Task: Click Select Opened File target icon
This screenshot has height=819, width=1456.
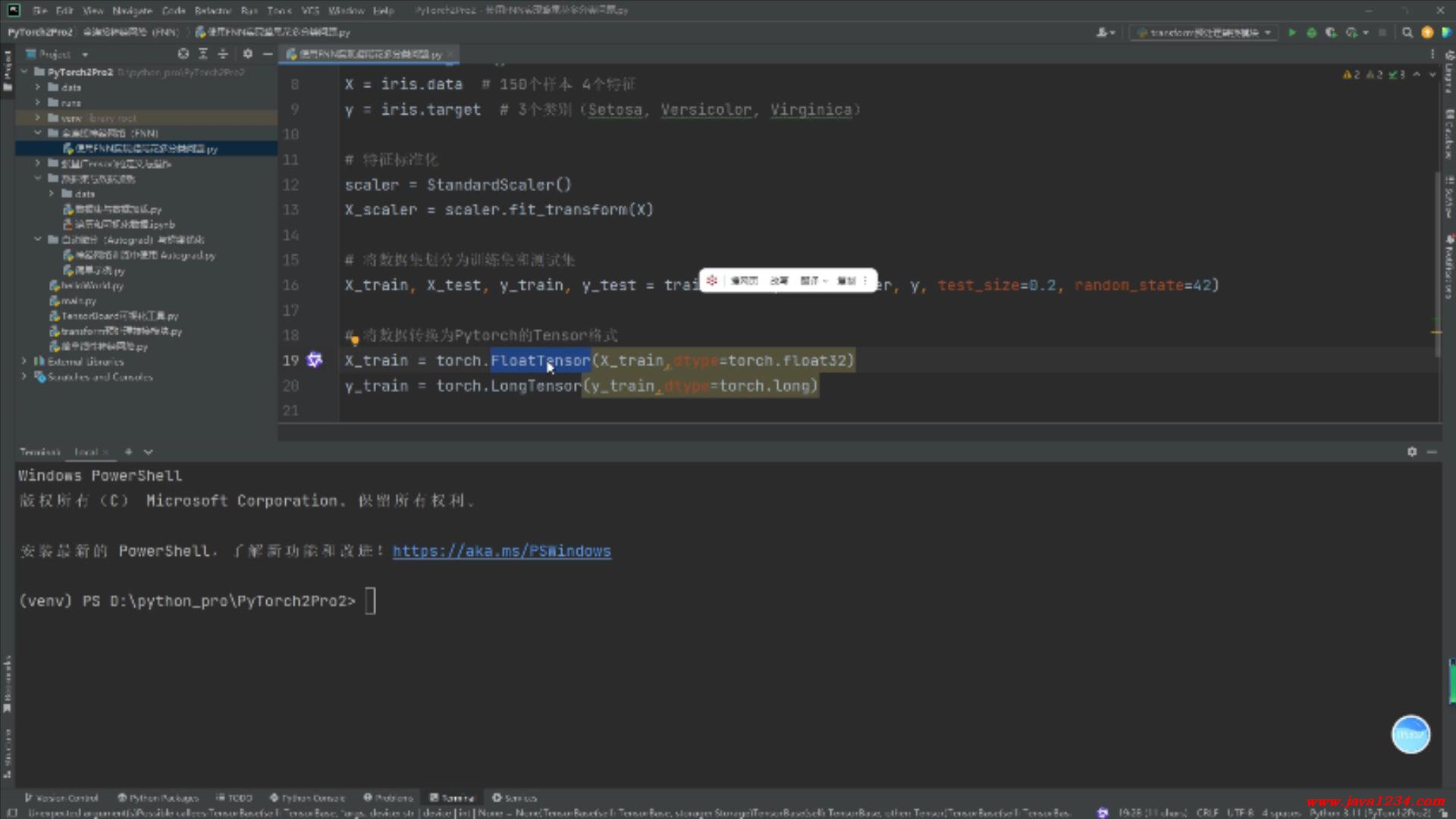Action: click(x=183, y=54)
